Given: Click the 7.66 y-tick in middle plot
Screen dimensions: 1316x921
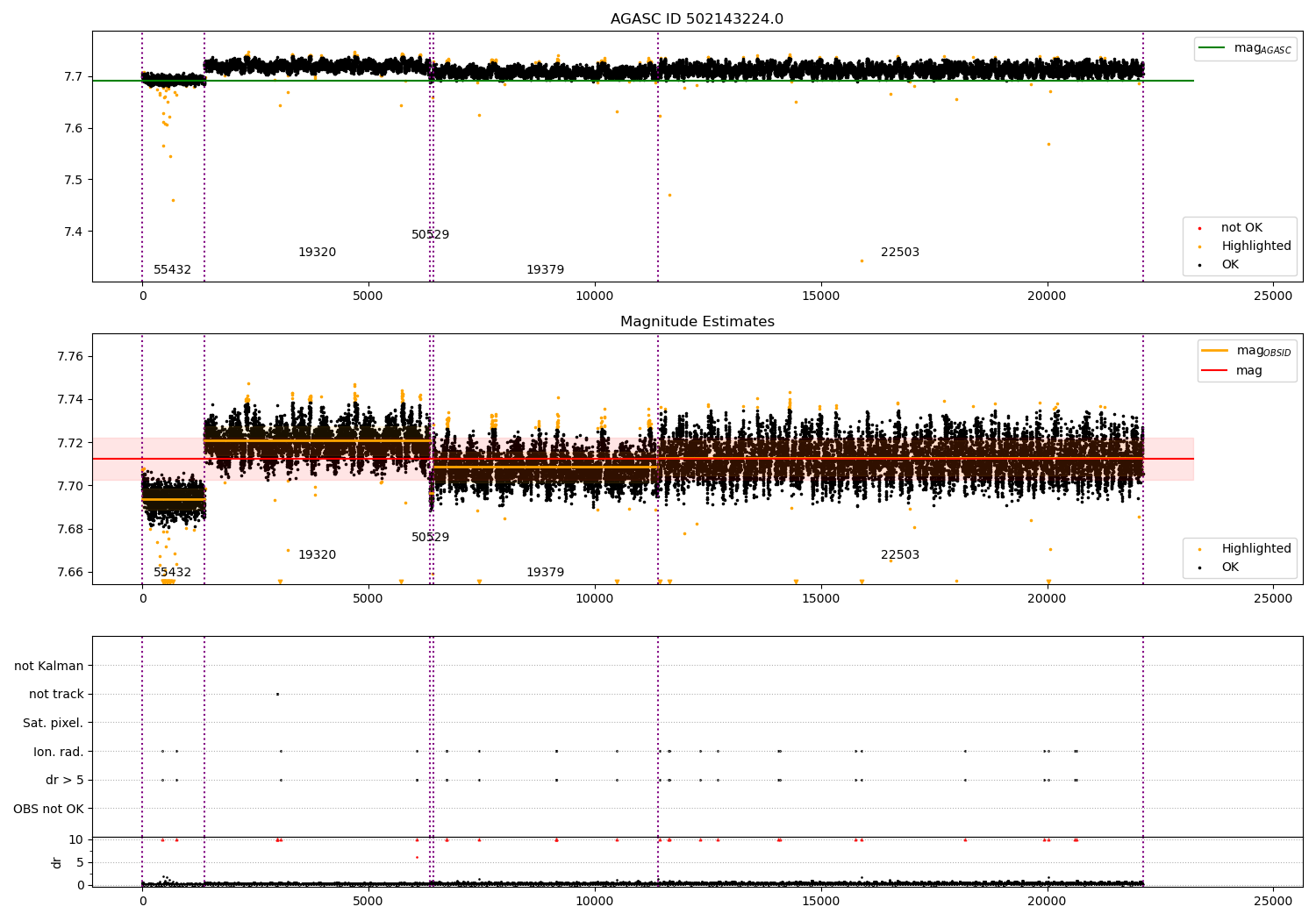Looking at the screenshot, I should pyautogui.click(x=71, y=573).
